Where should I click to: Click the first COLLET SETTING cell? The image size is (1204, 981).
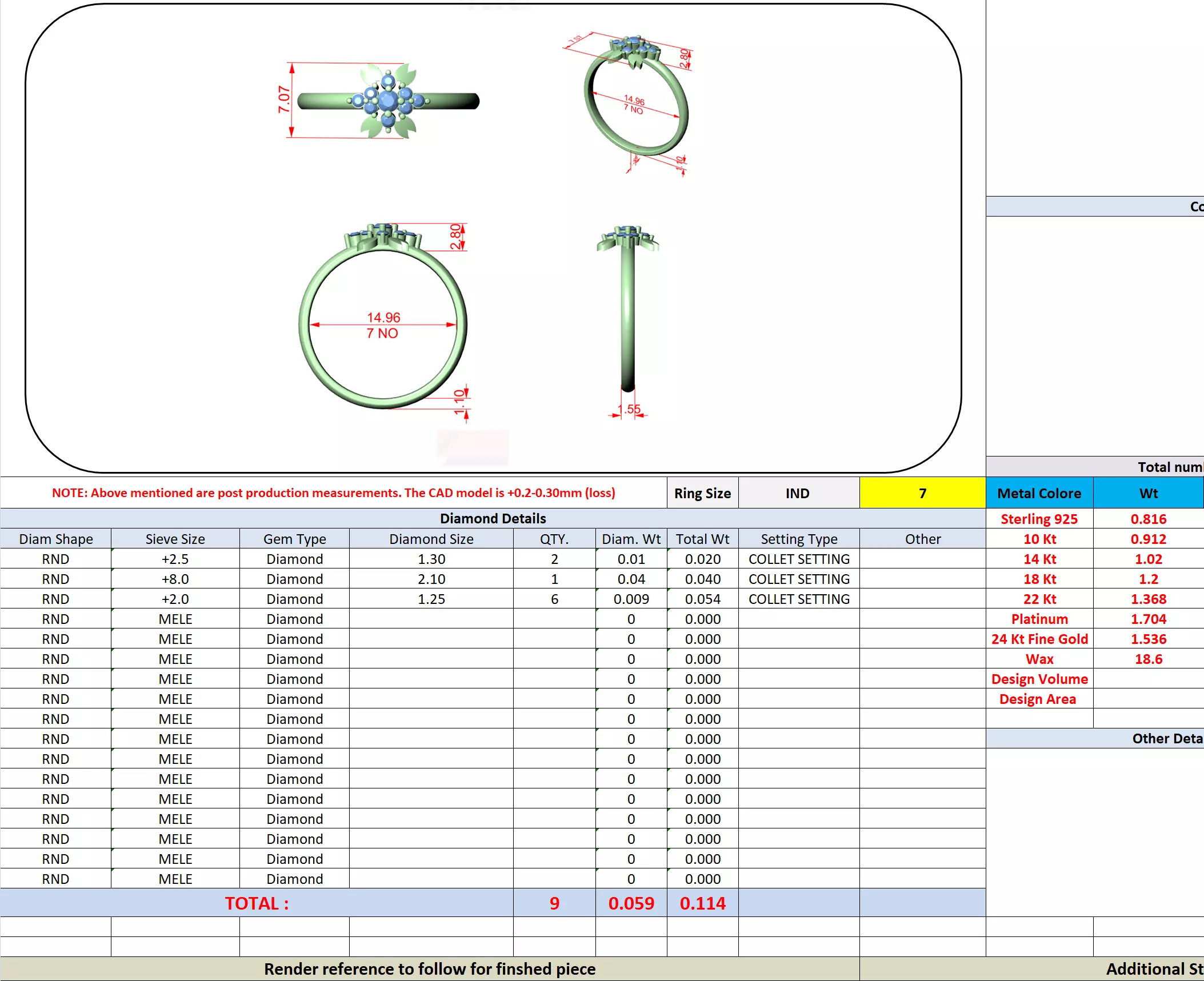798,559
